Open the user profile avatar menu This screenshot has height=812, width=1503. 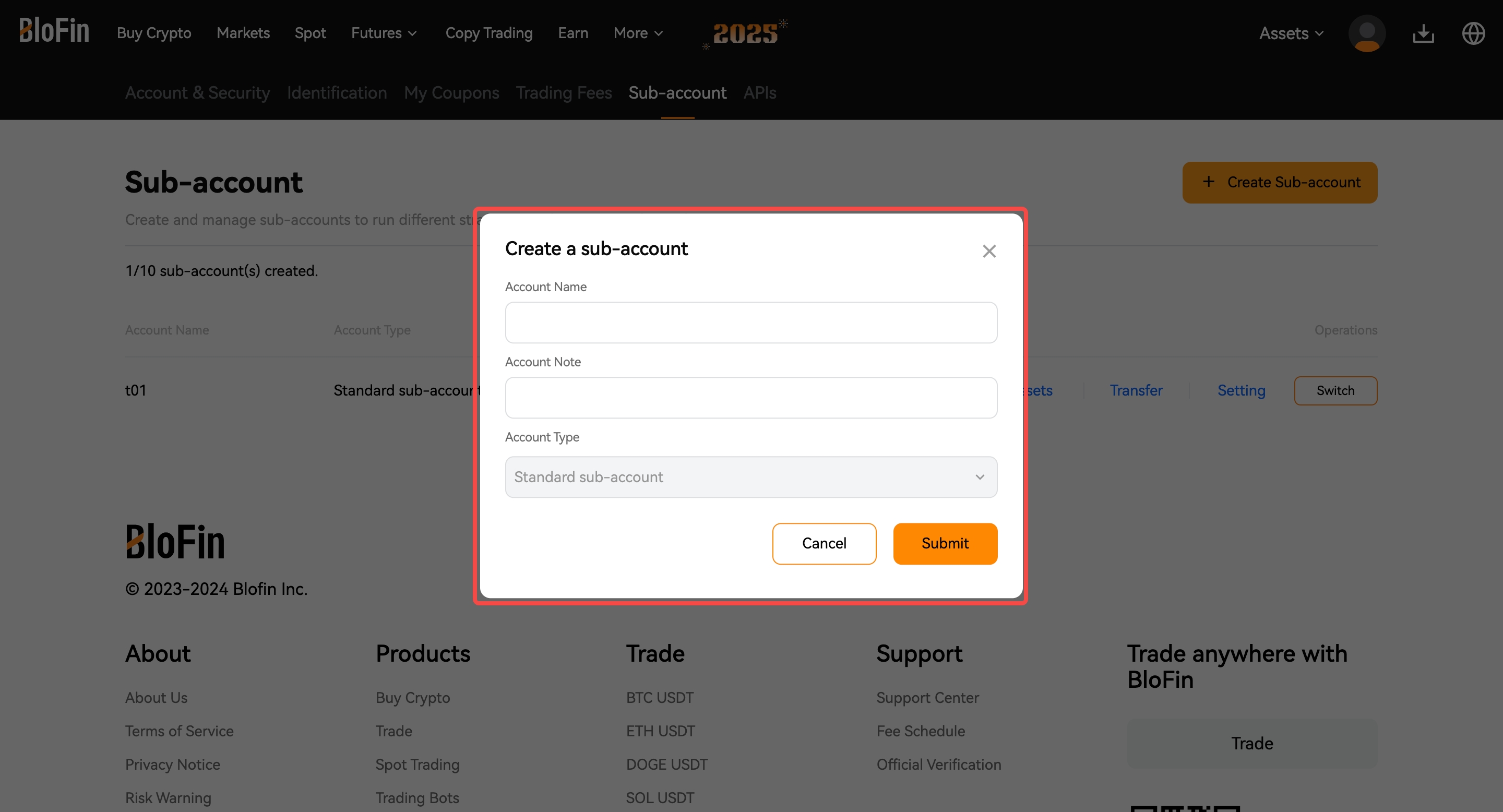(x=1366, y=33)
